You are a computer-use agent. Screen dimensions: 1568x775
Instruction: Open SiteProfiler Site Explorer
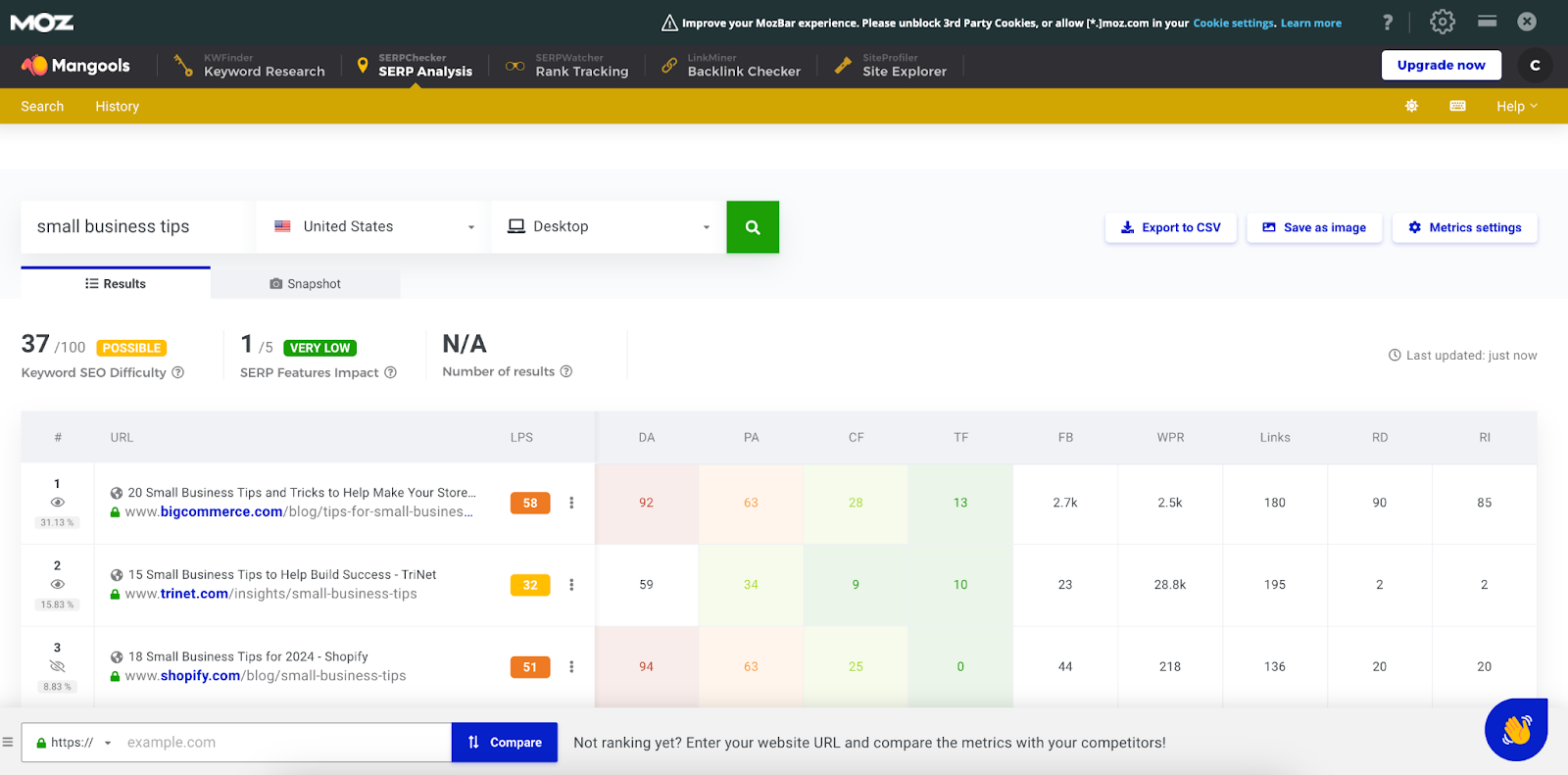tap(890, 66)
